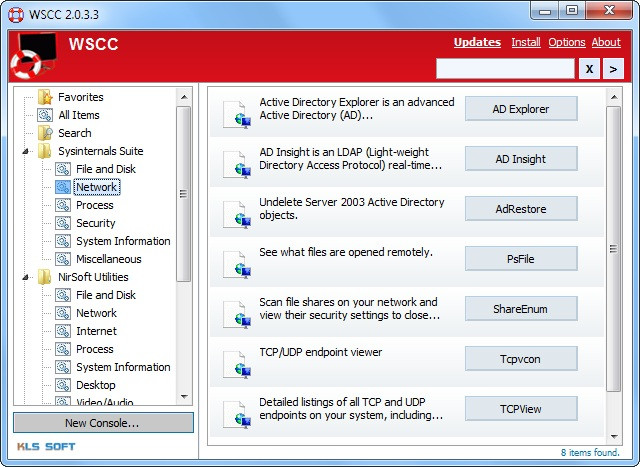Open the Updates link
Image resolution: width=640 pixels, height=467 pixels.
coord(477,42)
